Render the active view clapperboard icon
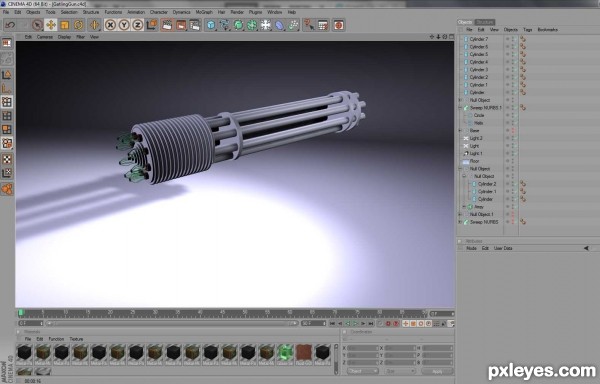This screenshot has height=384, width=600. click(167, 25)
